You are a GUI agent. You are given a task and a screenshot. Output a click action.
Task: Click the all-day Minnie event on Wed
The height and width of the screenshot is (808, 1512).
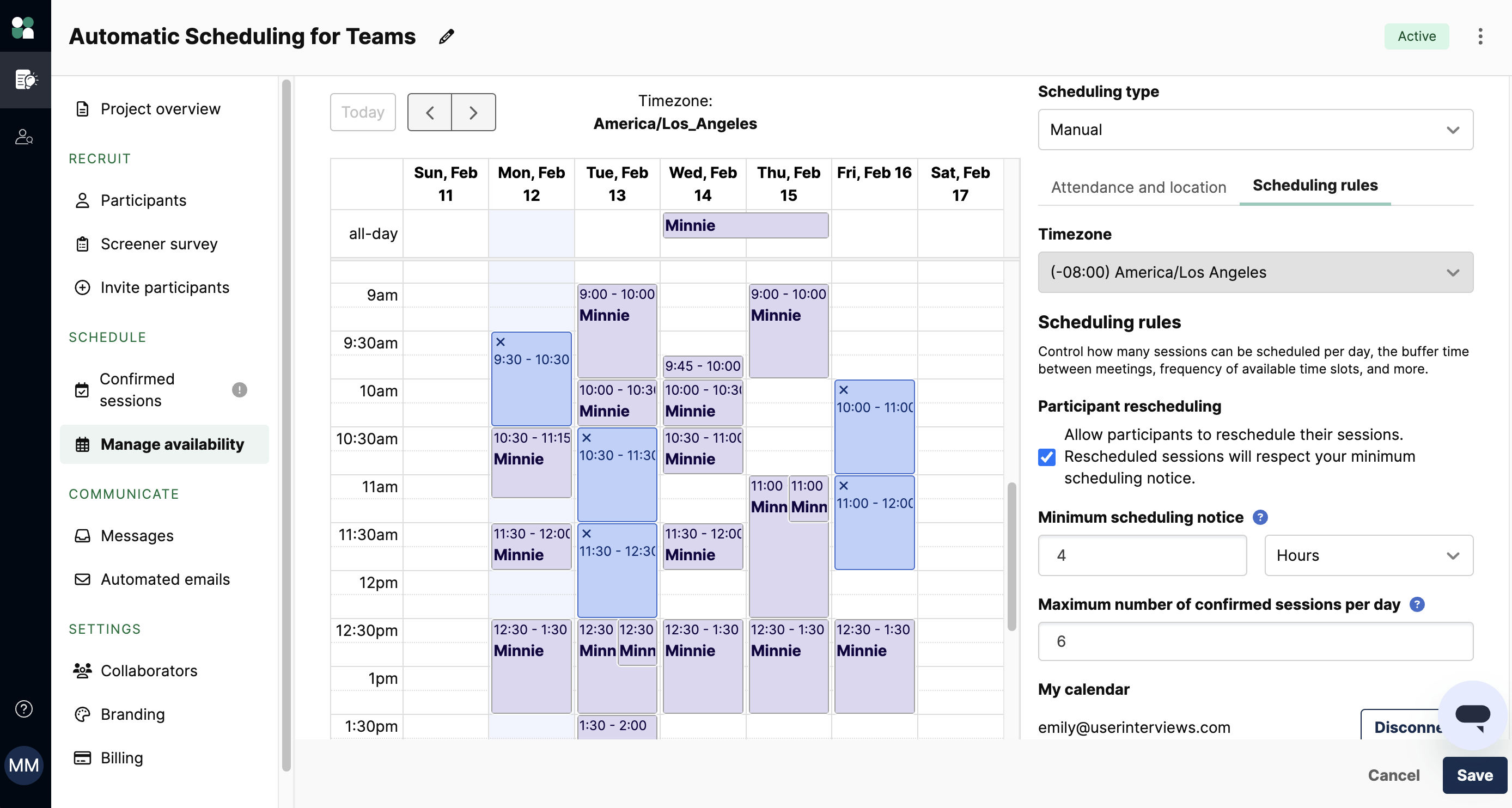(746, 225)
